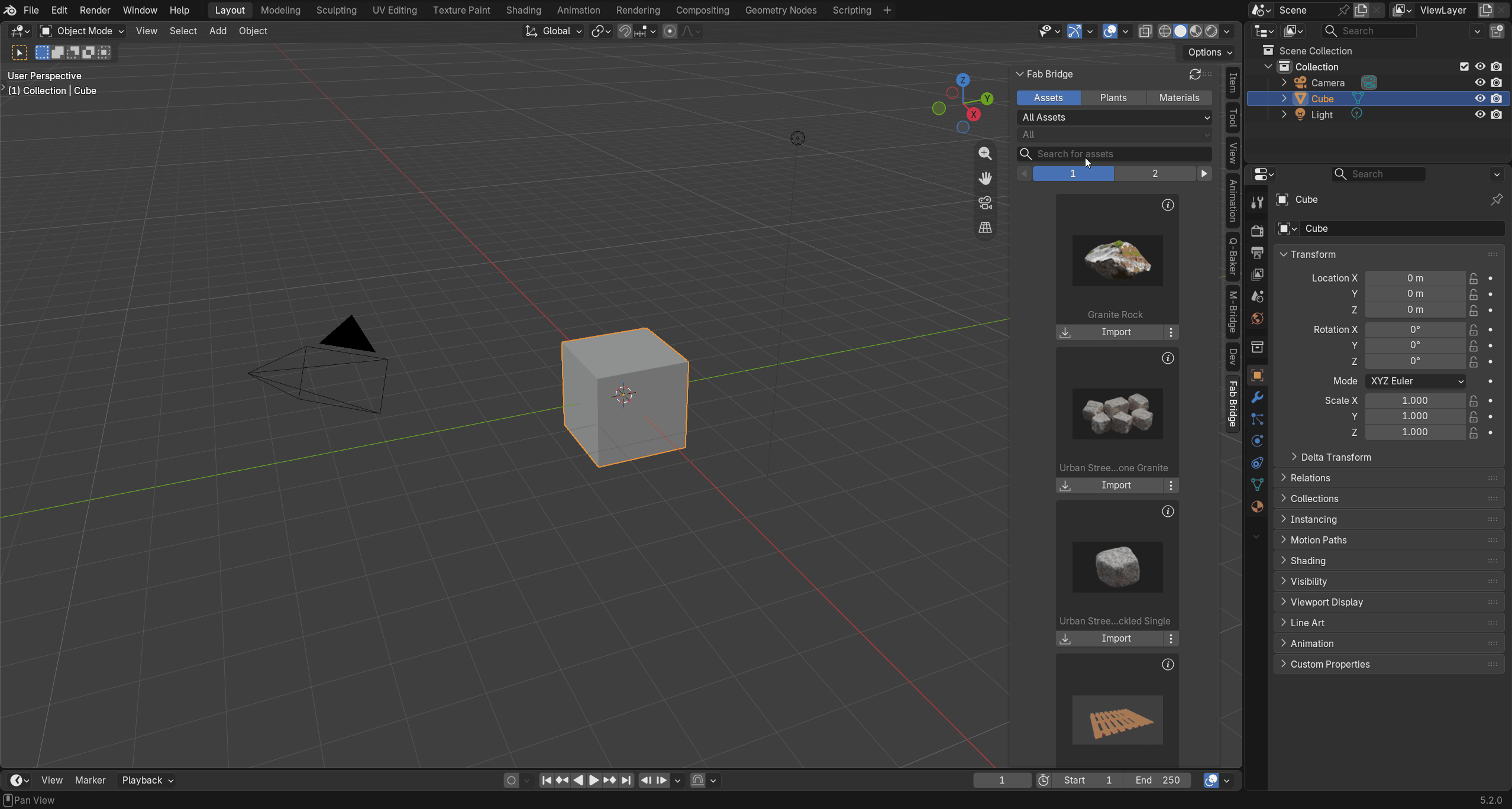
Task: Open the Particles properties tab icon
Action: pos(1257,419)
